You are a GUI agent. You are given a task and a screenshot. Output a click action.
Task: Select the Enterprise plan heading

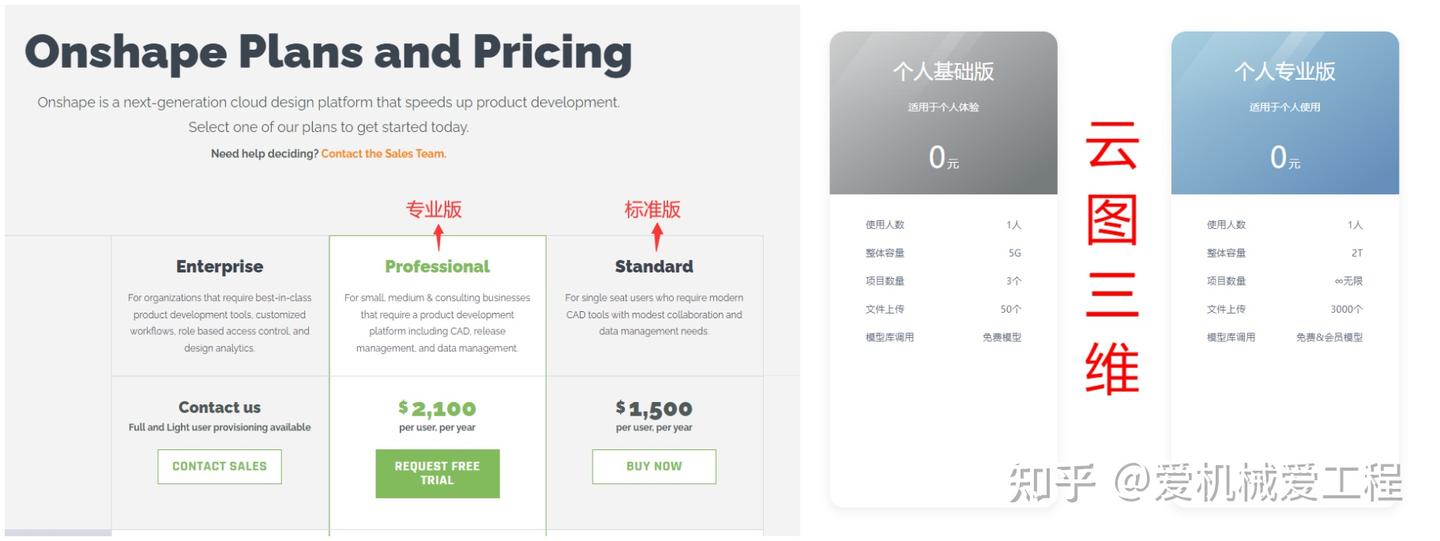point(220,267)
